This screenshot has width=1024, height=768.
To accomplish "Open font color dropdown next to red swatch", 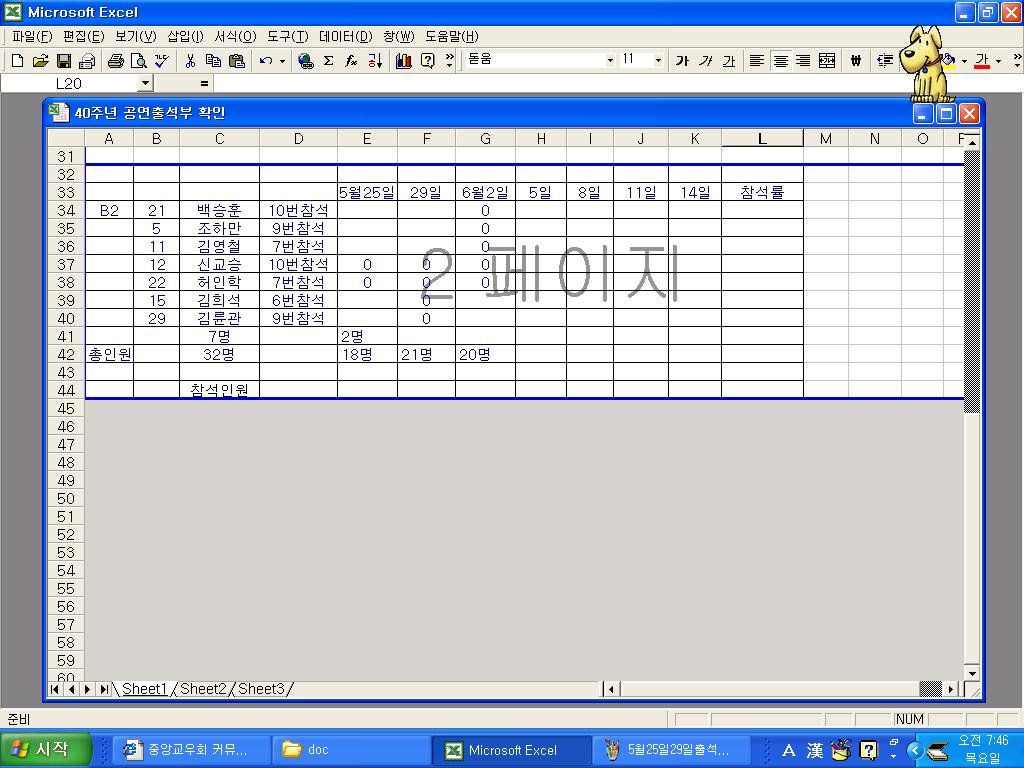I will click(x=998, y=61).
